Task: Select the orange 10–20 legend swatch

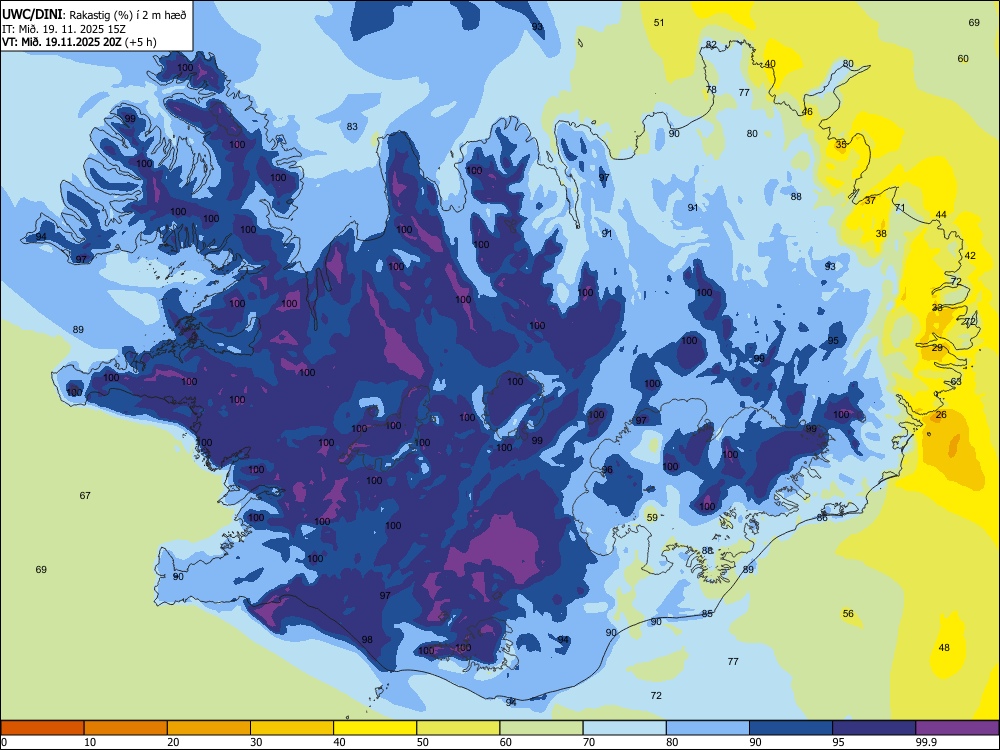Action: pos(126,728)
